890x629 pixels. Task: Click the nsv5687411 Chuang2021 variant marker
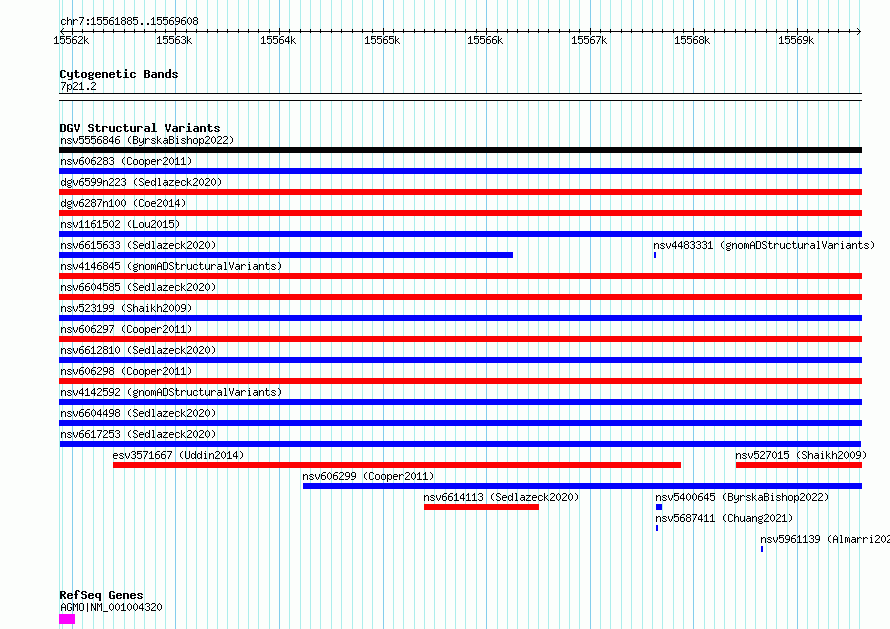tap(657, 528)
